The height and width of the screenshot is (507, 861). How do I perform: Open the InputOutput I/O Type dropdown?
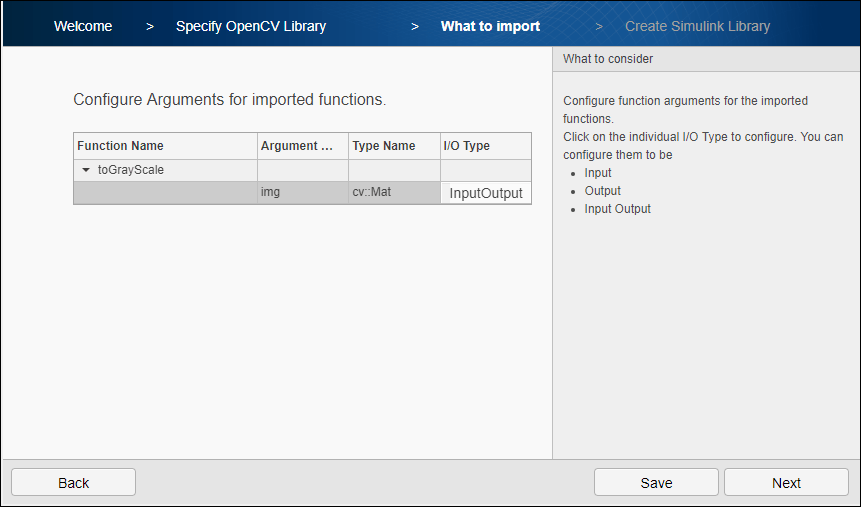(x=486, y=193)
